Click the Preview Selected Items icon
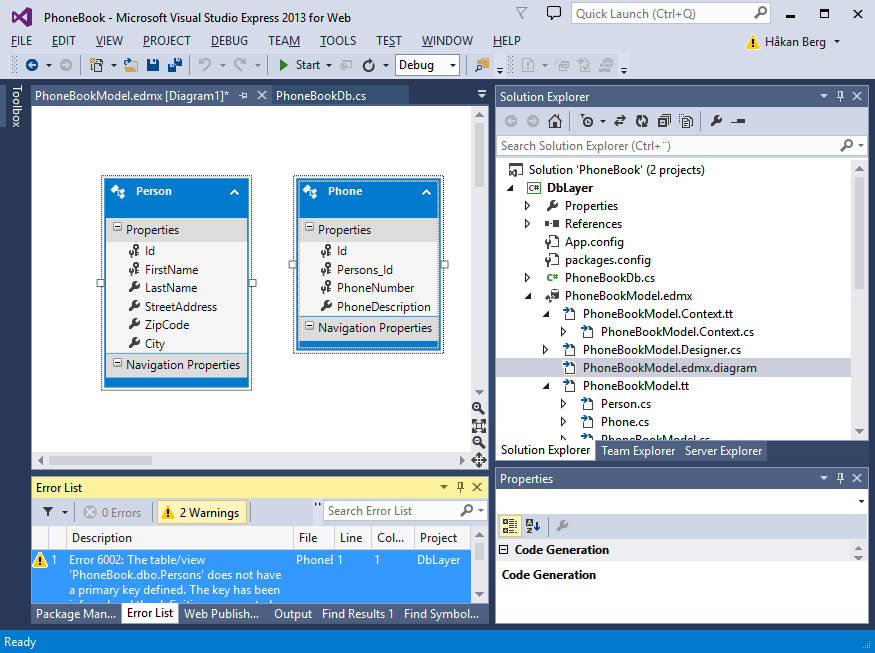This screenshot has width=875, height=653. 738,121
